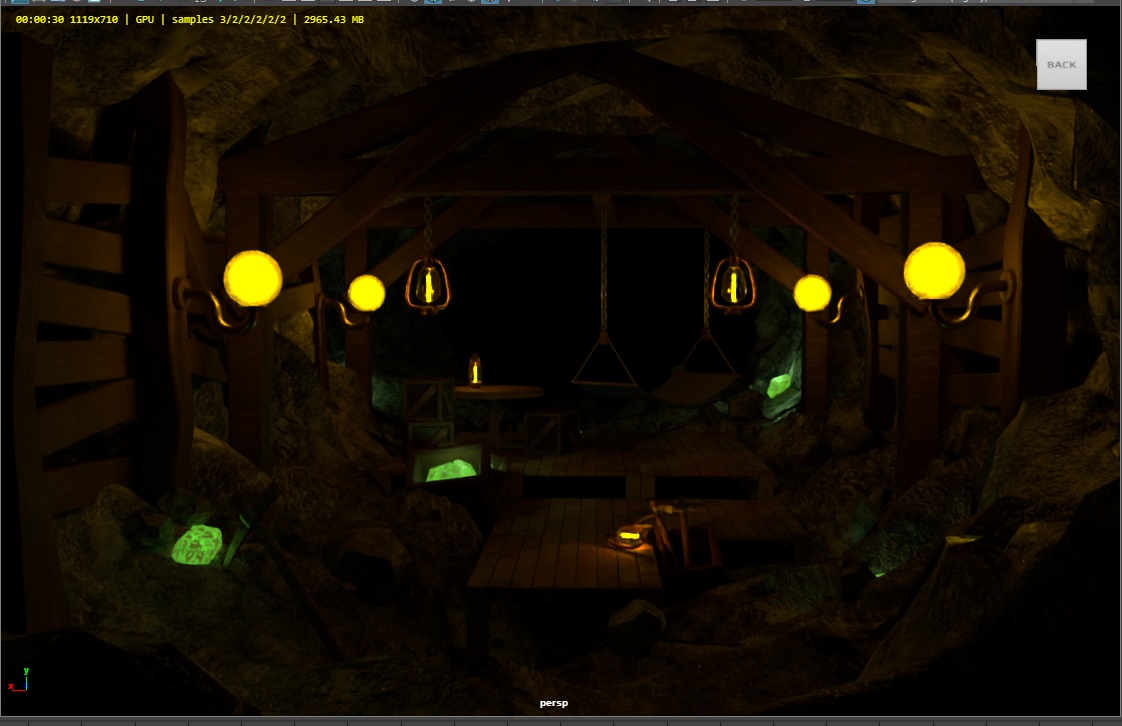
Task: Click the fallen lantern on the wooden floor
Action: click(632, 539)
